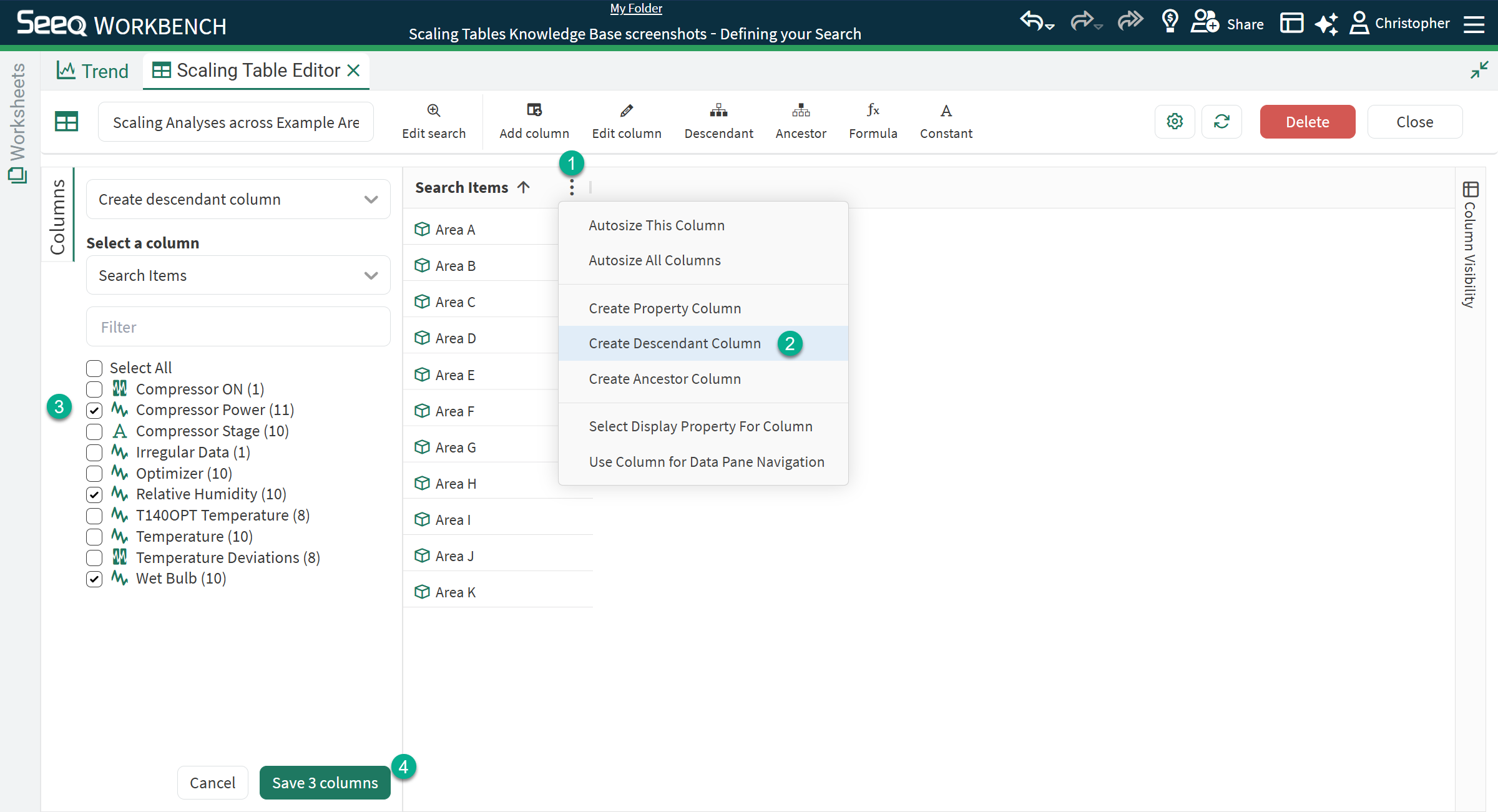Click the Formula fx icon
Viewport: 1498px width, 812px height.
click(x=873, y=110)
